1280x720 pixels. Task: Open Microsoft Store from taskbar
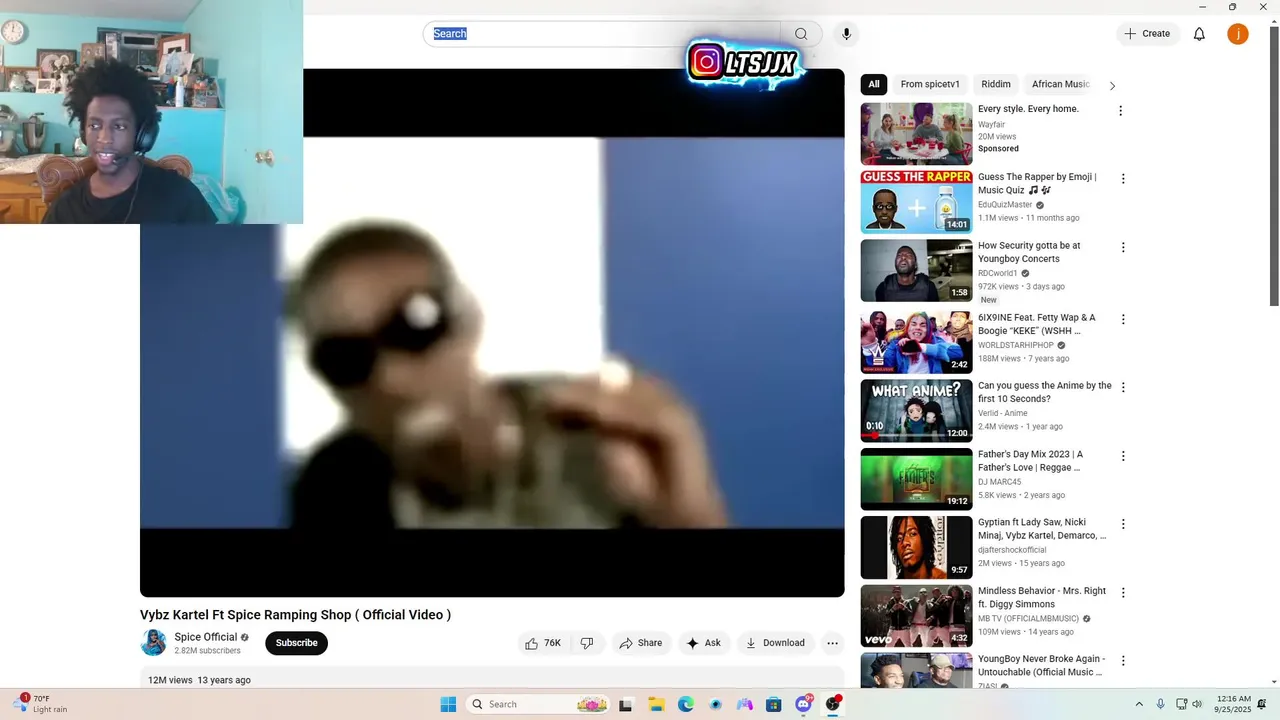tap(774, 704)
